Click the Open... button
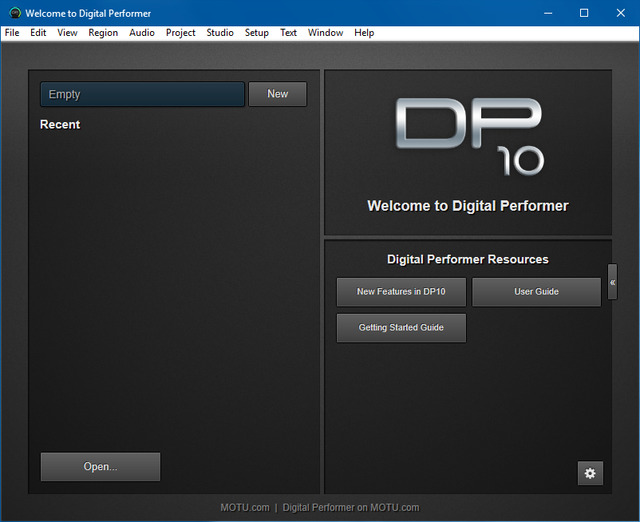Image resolution: width=640 pixels, height=522 pixels. click(x=100, y=467)
